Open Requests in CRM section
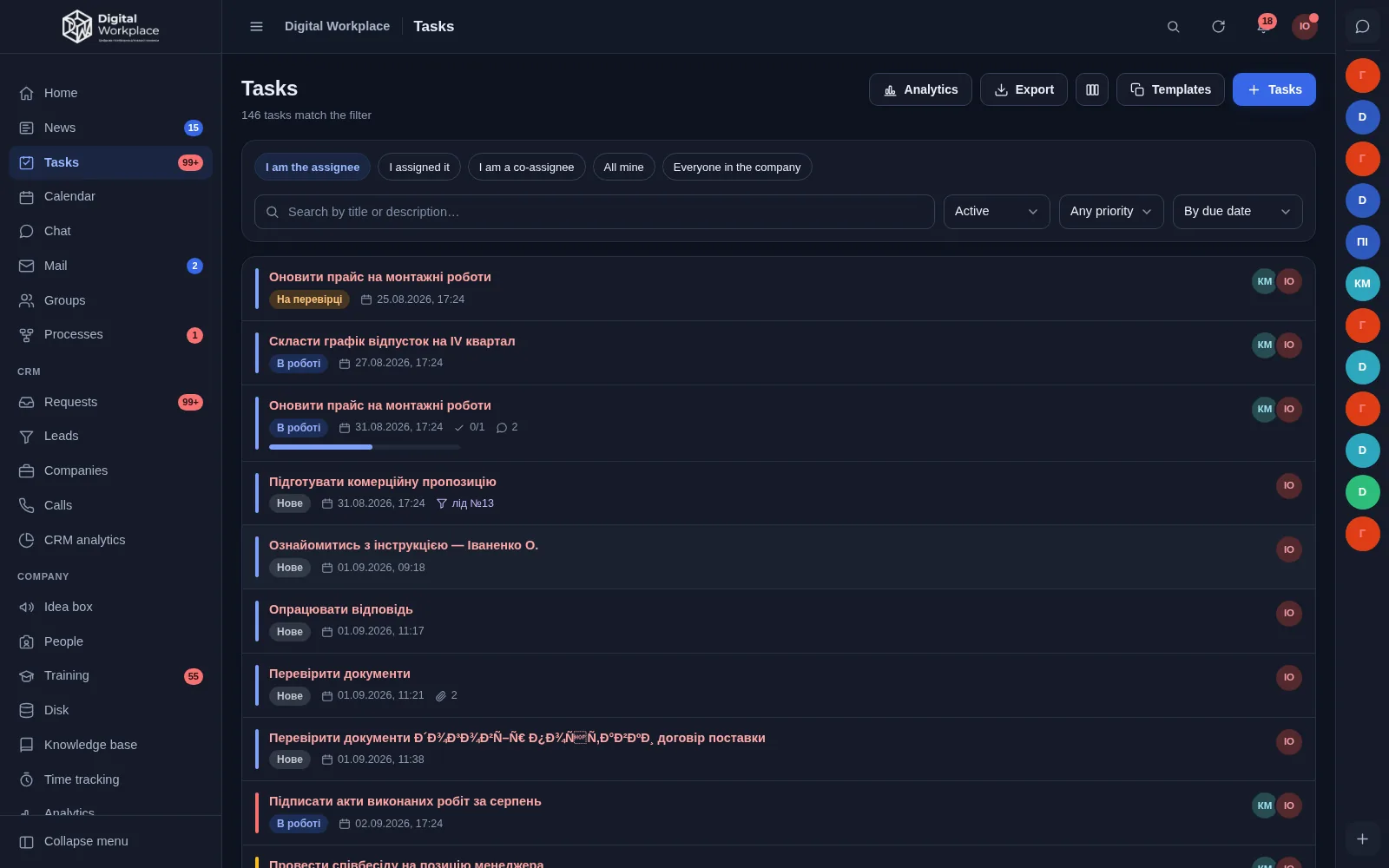Image resolution: width=1389 pixels, height=868 pixels. pyautogui.click(x=111, y=402)
